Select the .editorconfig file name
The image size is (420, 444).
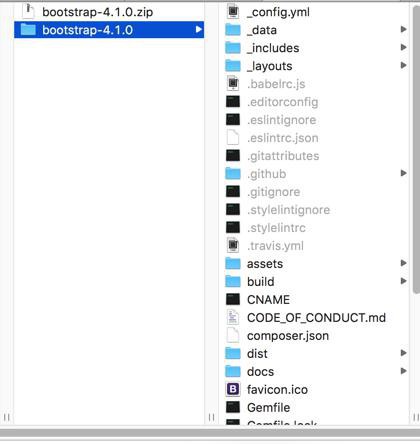point(283,102)
